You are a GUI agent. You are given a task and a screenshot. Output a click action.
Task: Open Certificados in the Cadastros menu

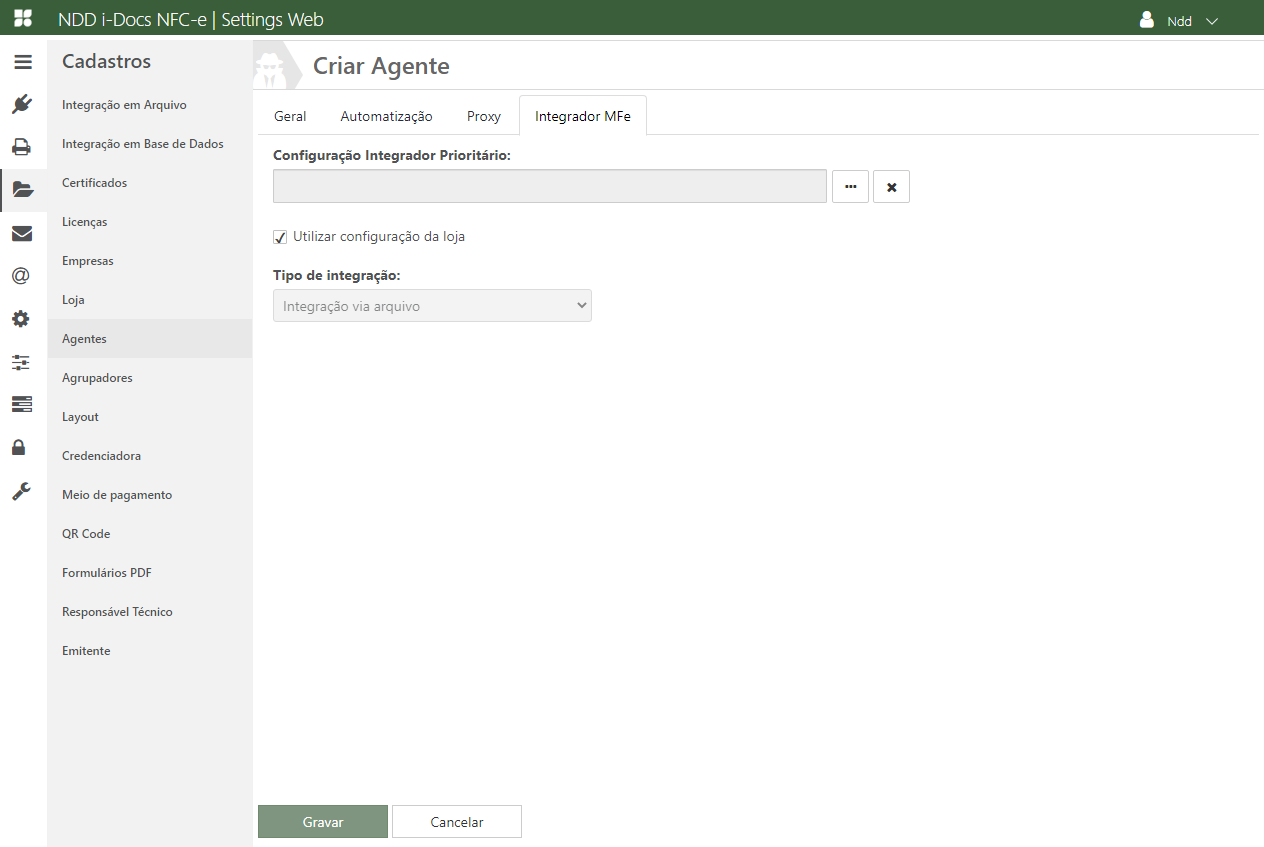click(x=94, y=183)
